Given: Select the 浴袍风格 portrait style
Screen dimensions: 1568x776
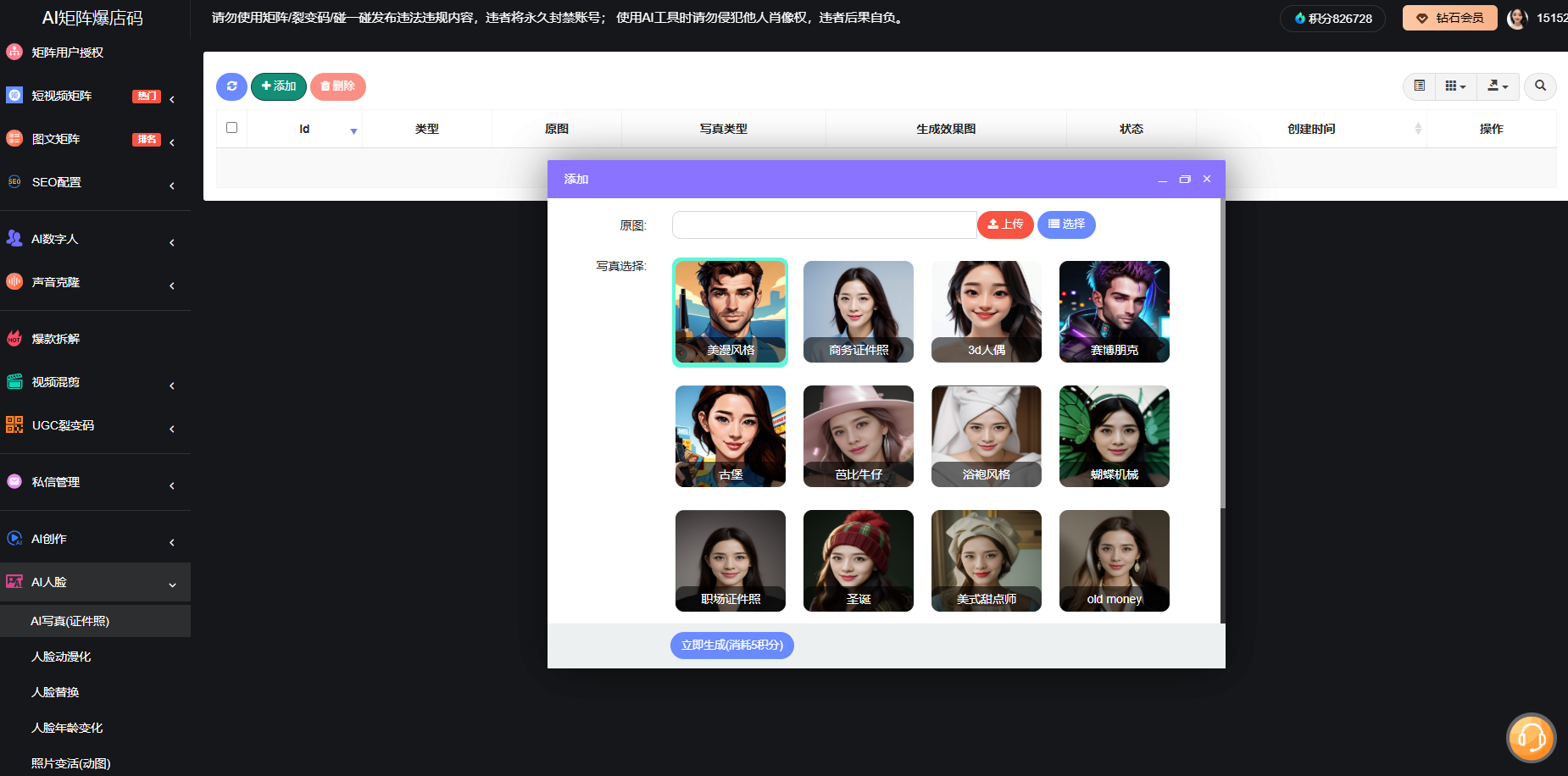Looking at the screenshot, I should [x=987, y=436].
